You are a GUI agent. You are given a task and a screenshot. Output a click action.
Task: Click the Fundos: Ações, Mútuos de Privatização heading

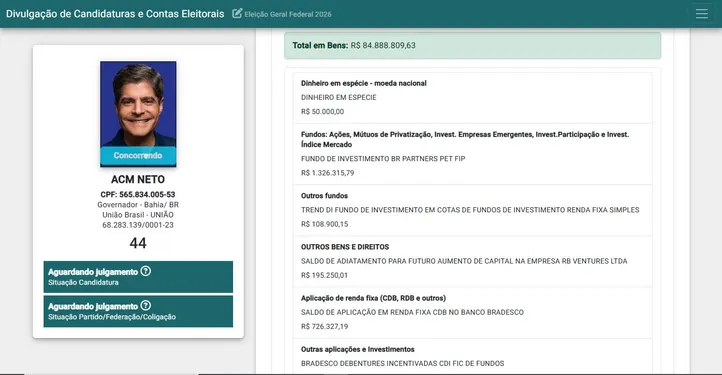pos(465,140)
